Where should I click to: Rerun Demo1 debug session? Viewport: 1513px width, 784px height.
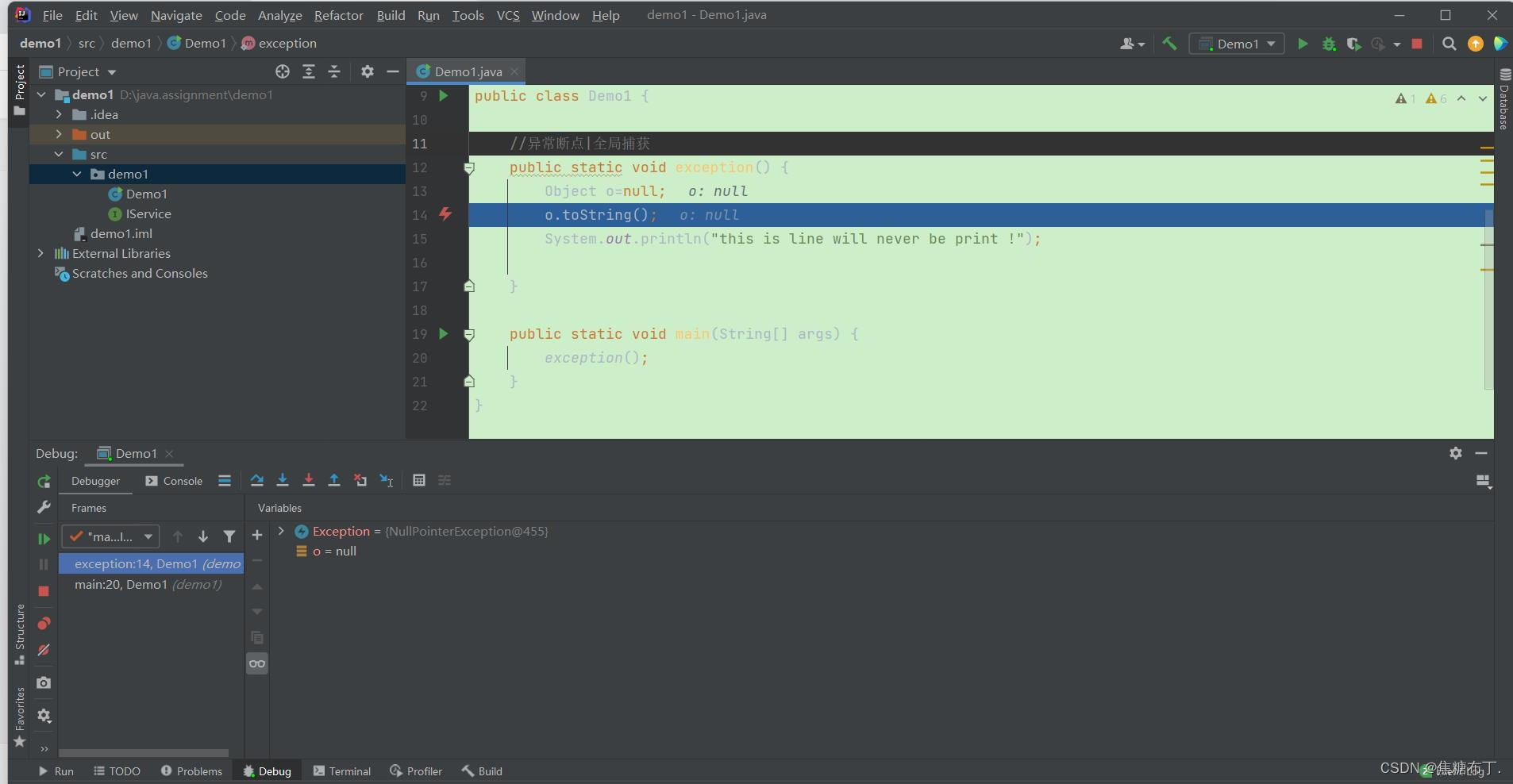pyautogui.click(x=44, y=481)
